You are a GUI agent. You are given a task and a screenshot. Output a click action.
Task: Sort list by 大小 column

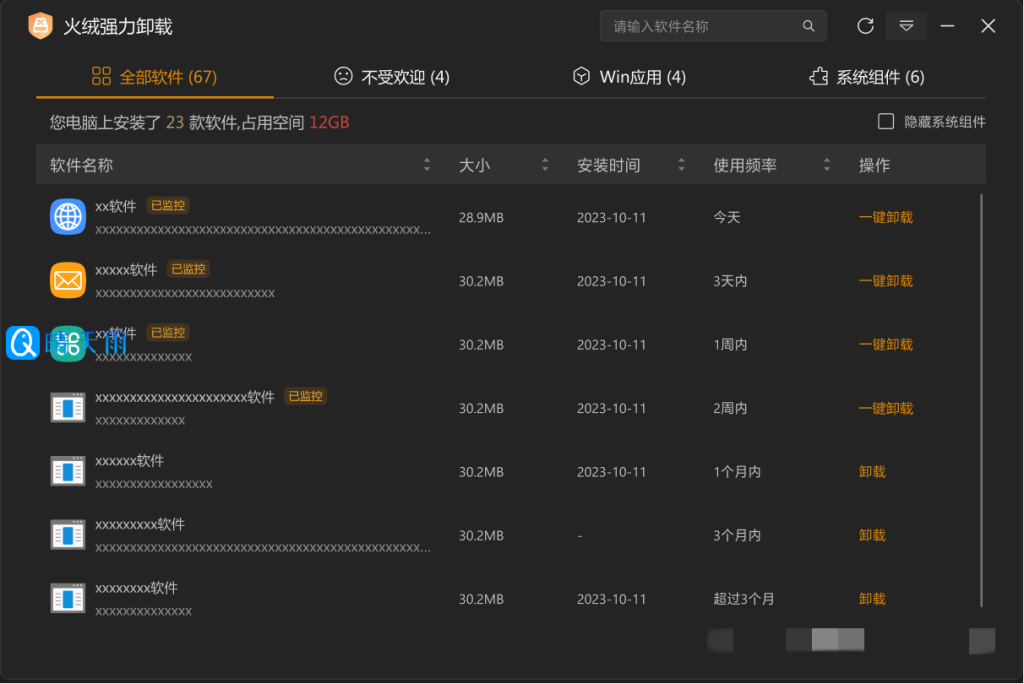tap(545, 165)
